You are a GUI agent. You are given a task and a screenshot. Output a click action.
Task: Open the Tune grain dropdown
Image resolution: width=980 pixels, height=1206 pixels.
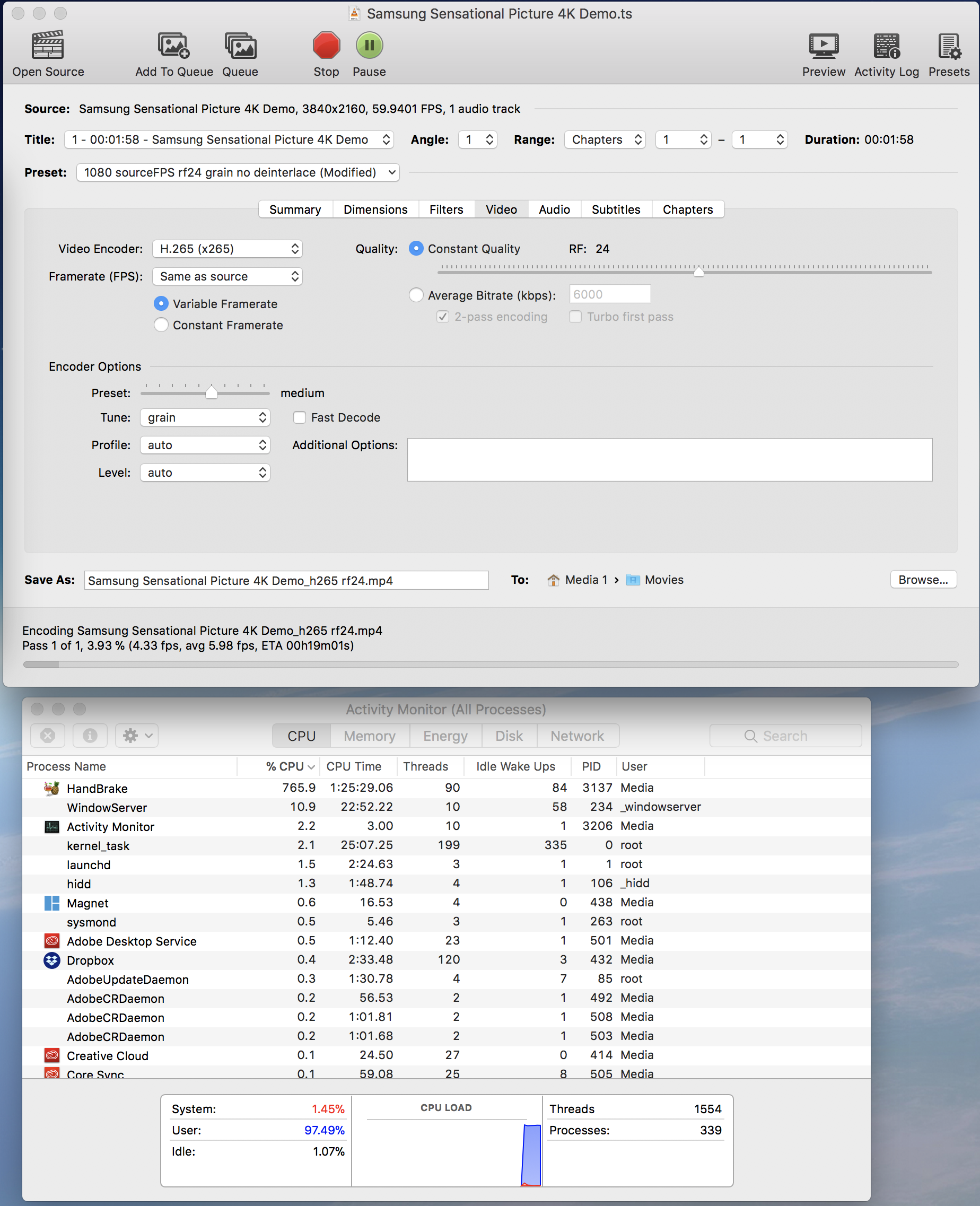pos(205,417)
